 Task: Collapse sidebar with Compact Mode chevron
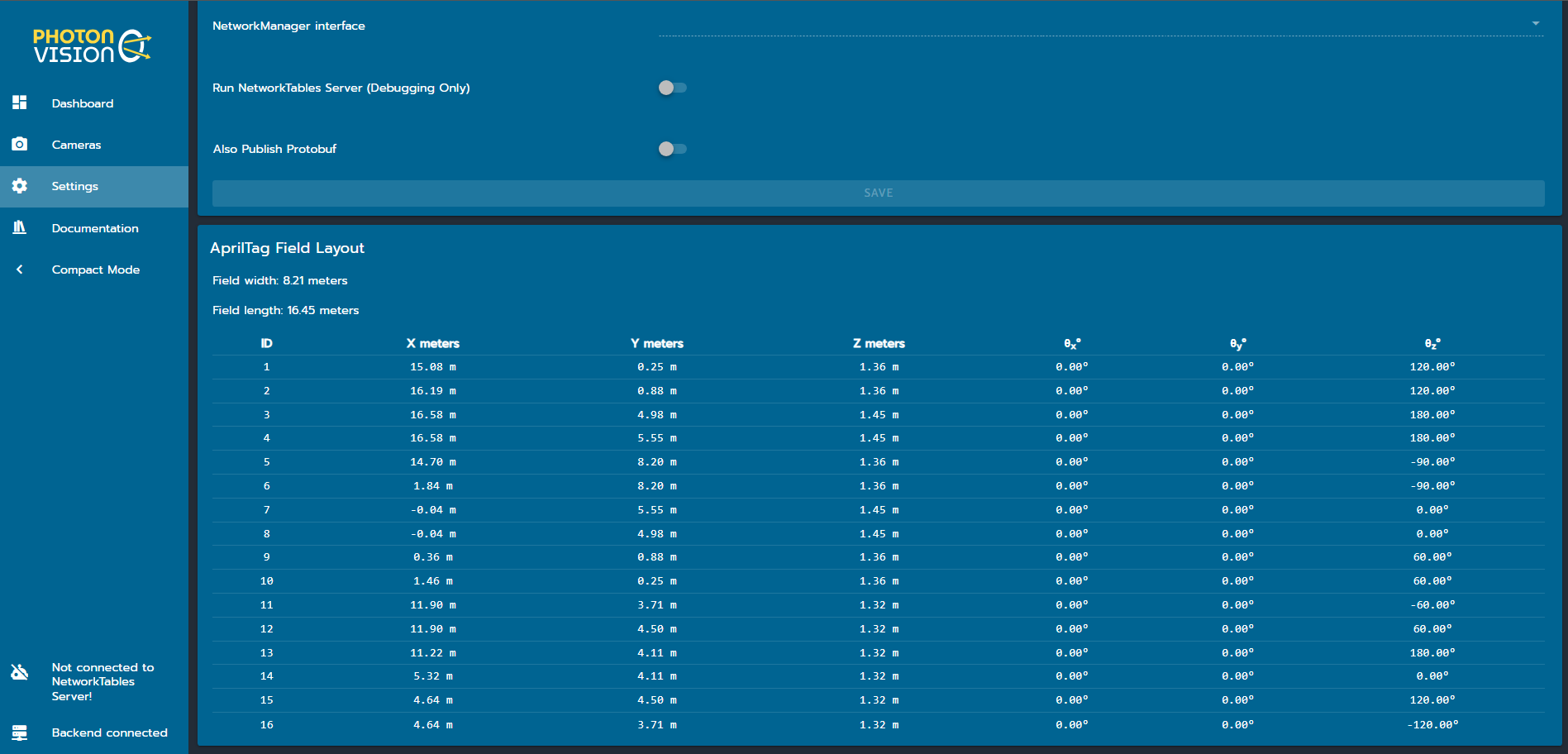20,270
